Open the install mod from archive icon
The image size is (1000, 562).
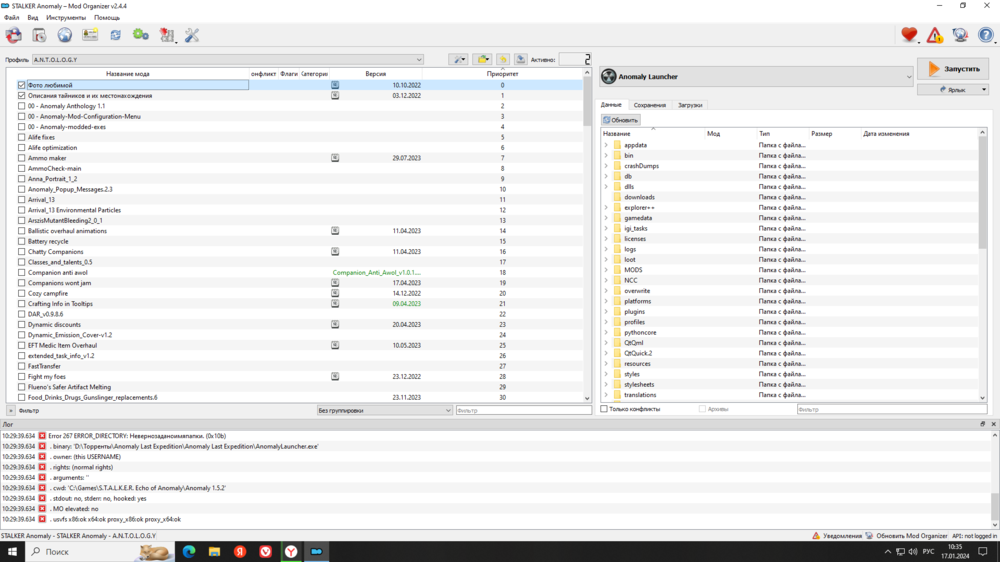(39, 35)
